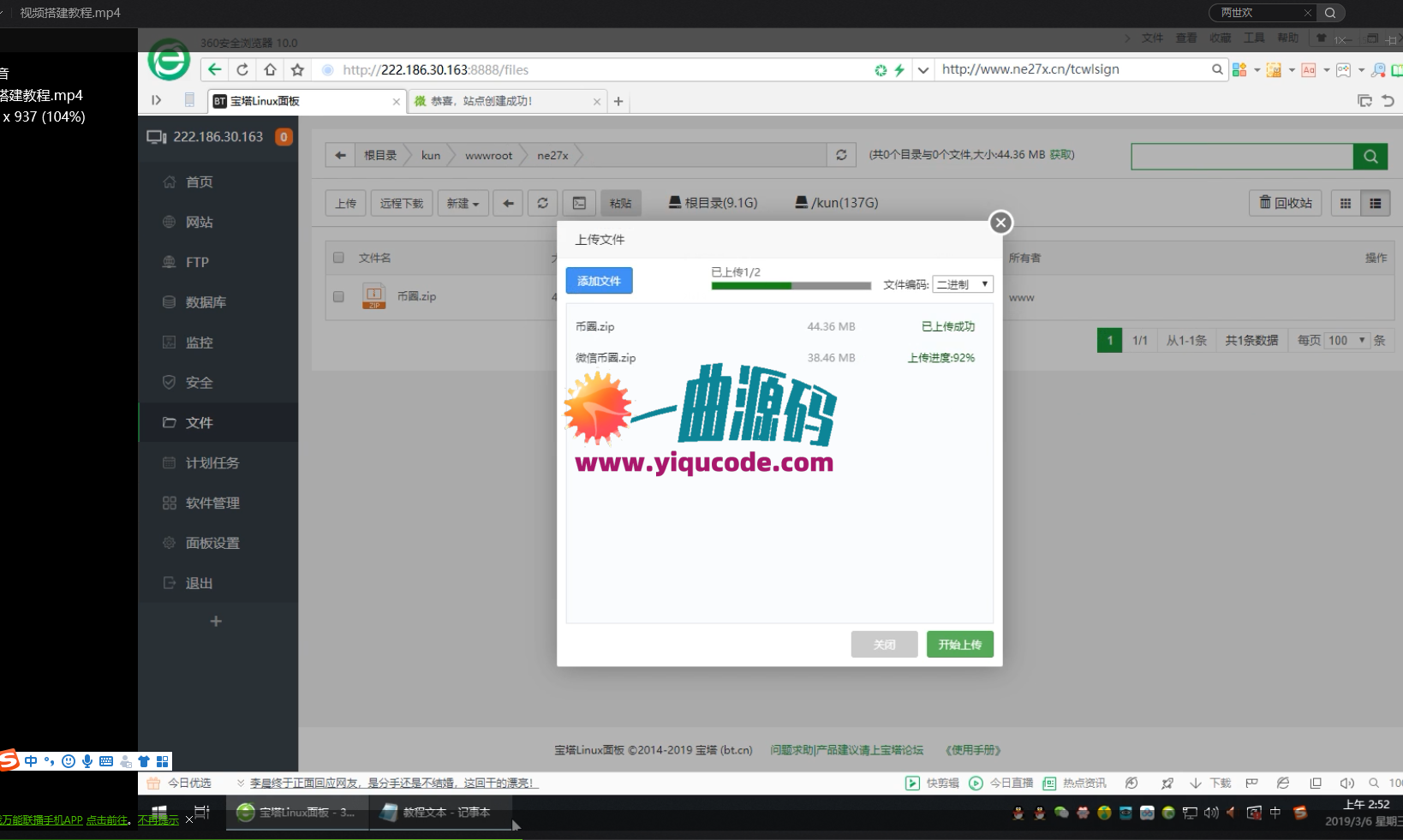Click the orange 0 notification badge
Screen dimensions: 1403x840
tap(284, 137)
